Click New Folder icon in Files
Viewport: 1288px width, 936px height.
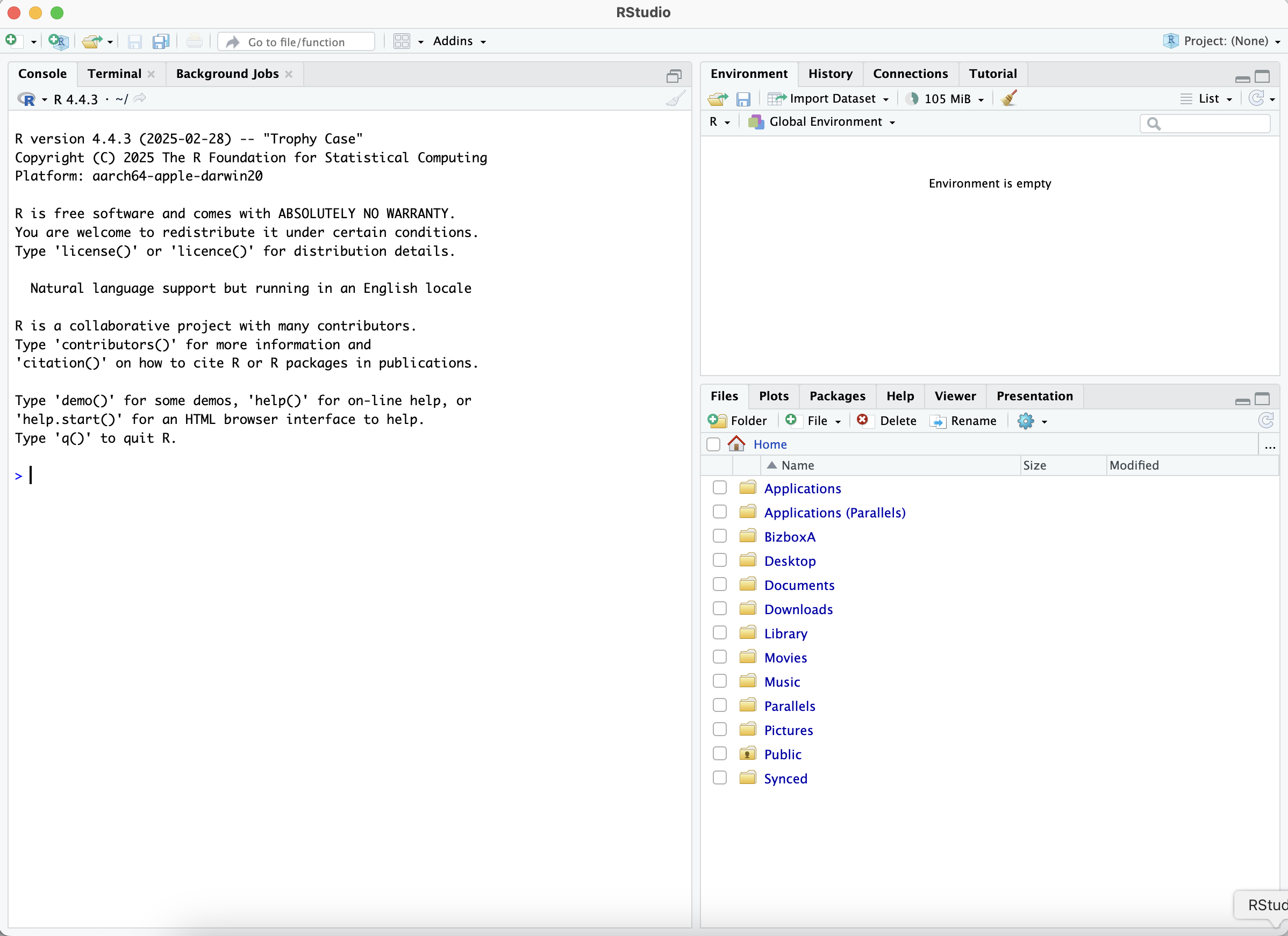pyautogui.click(x=717, y=421)
